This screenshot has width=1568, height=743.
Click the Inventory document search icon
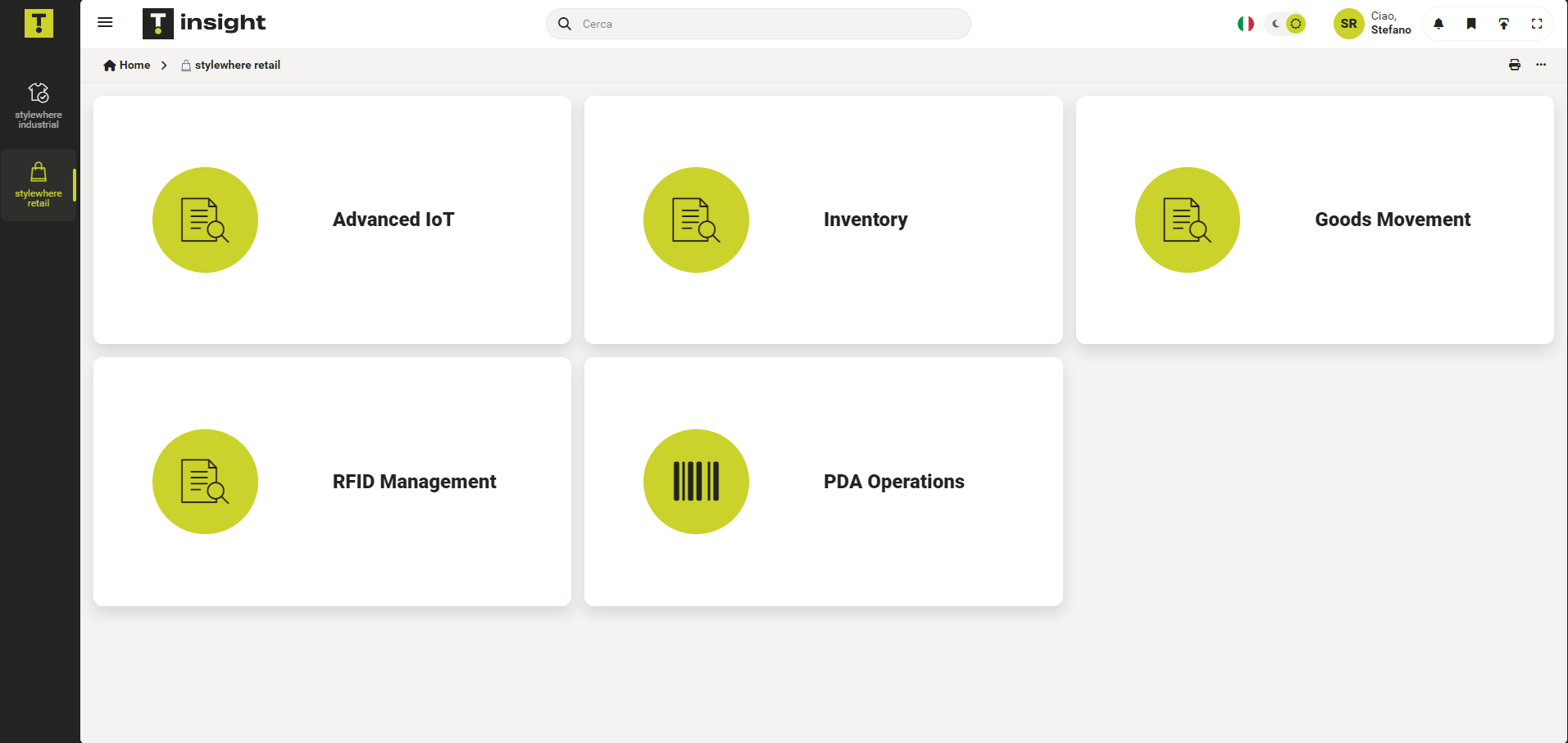(696, 220)
